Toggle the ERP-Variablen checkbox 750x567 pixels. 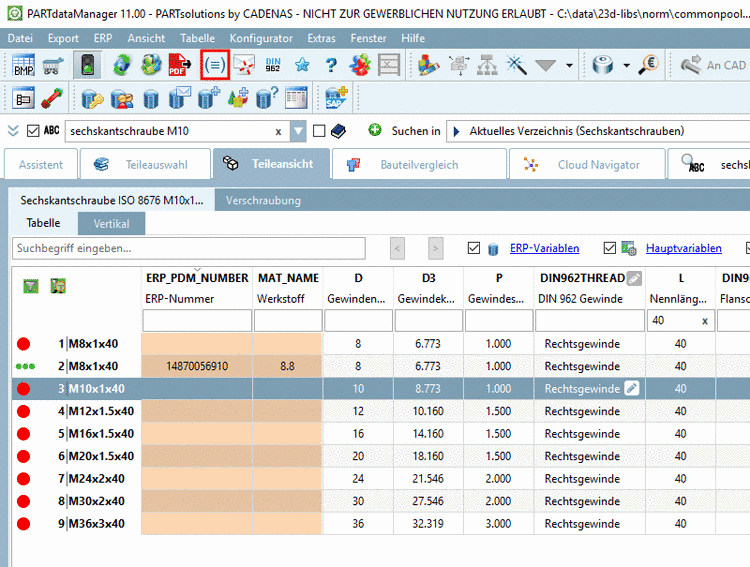point(474,248)
